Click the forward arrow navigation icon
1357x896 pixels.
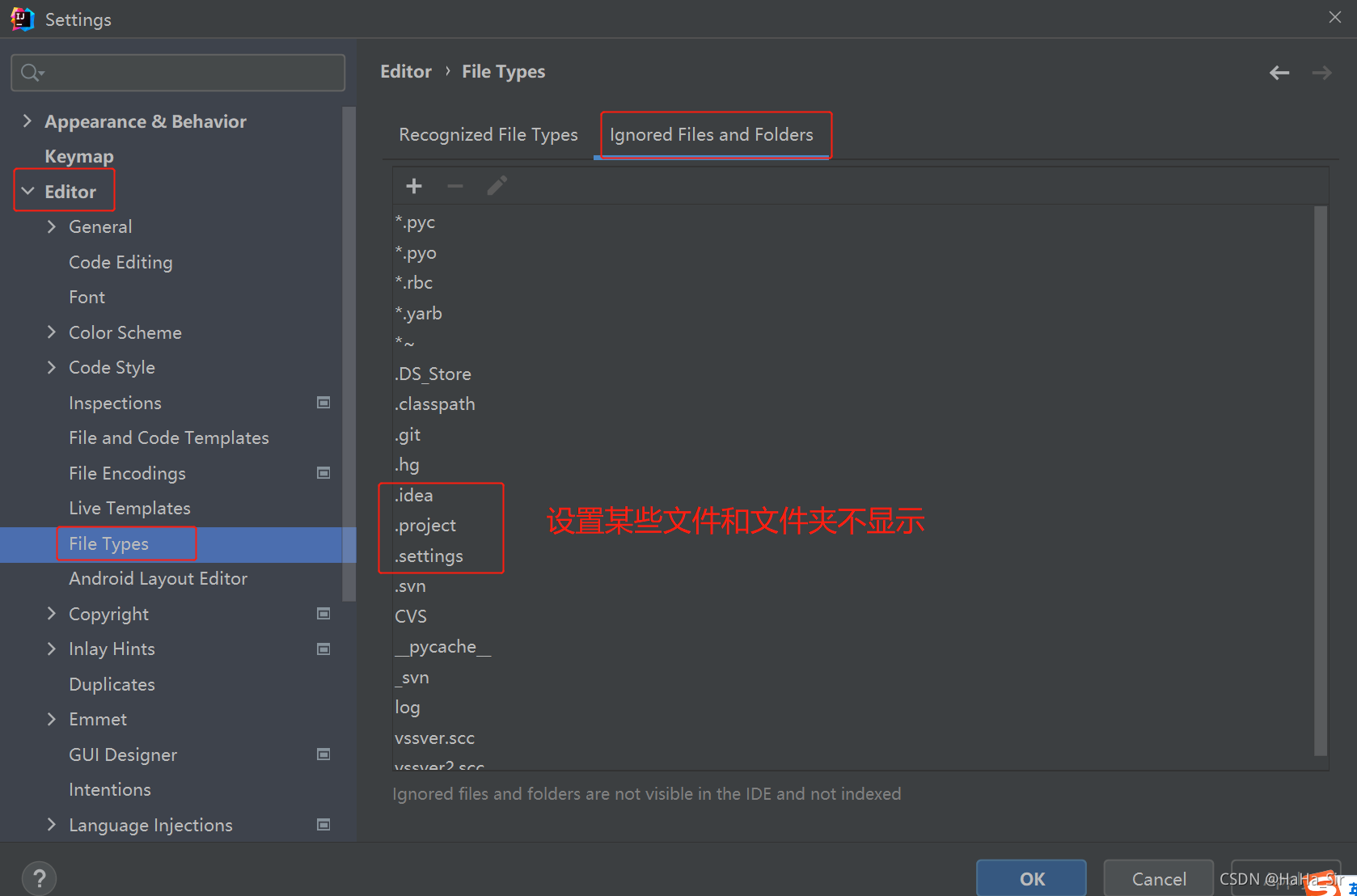click(x=1321, y=73)
